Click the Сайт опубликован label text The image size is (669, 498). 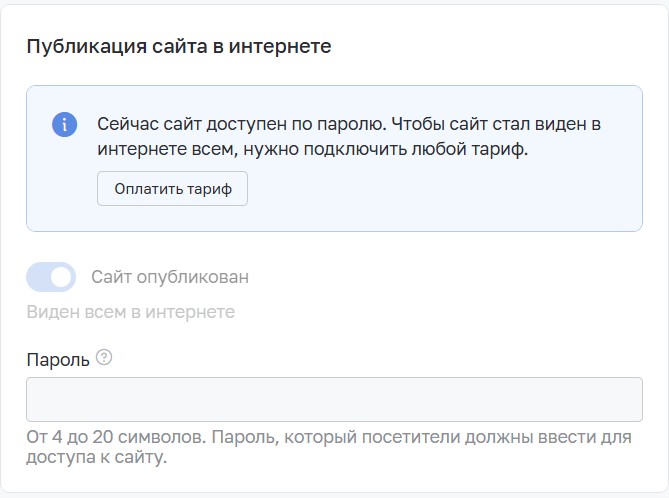click(170, 277)
